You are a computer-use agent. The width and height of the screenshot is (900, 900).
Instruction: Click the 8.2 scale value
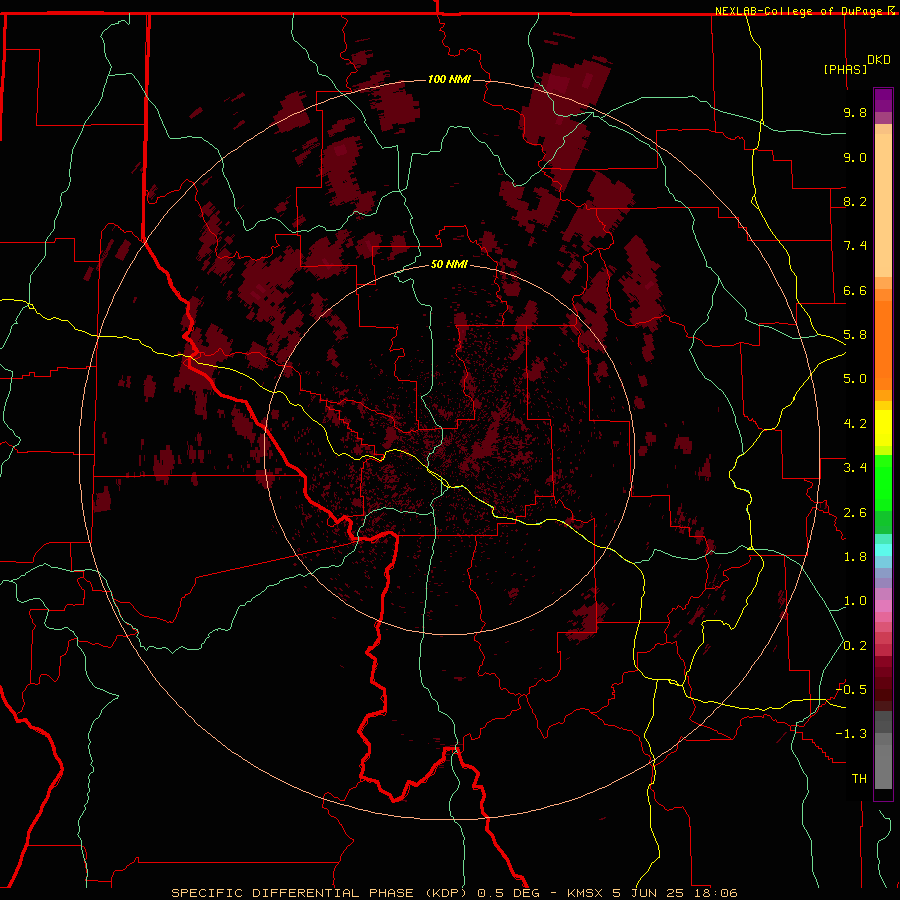(855, 201)
